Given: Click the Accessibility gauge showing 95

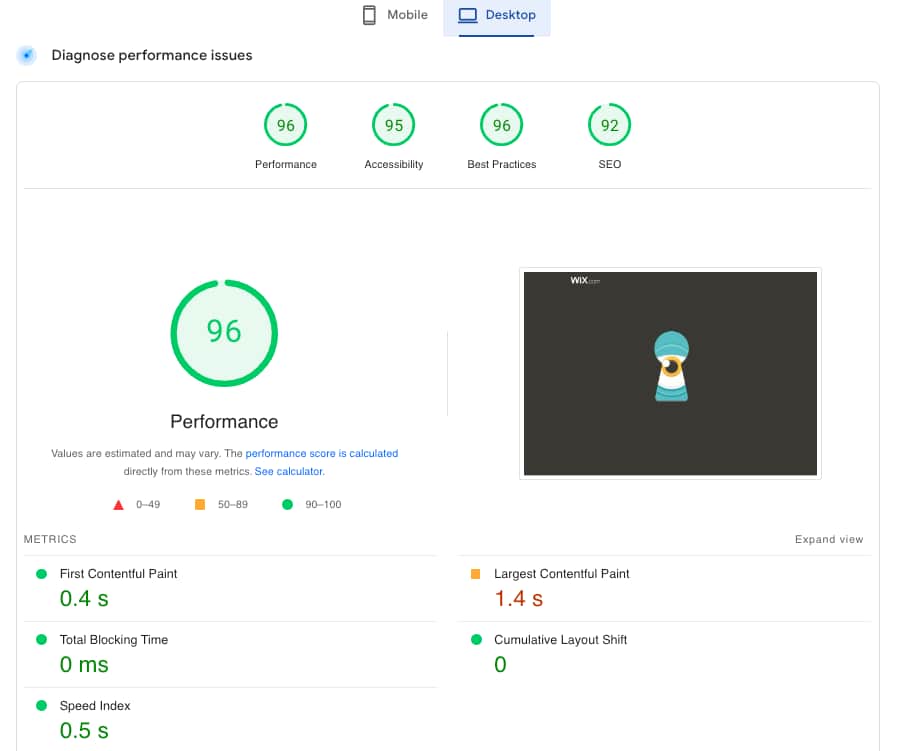Looking at the screenshot, I should coord(393,124).
